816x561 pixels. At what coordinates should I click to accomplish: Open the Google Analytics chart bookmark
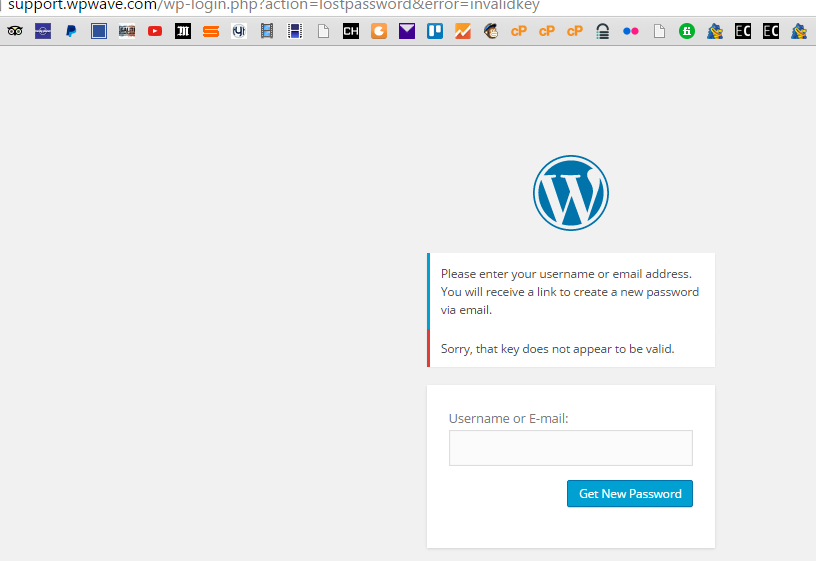(x=463, y=31)
